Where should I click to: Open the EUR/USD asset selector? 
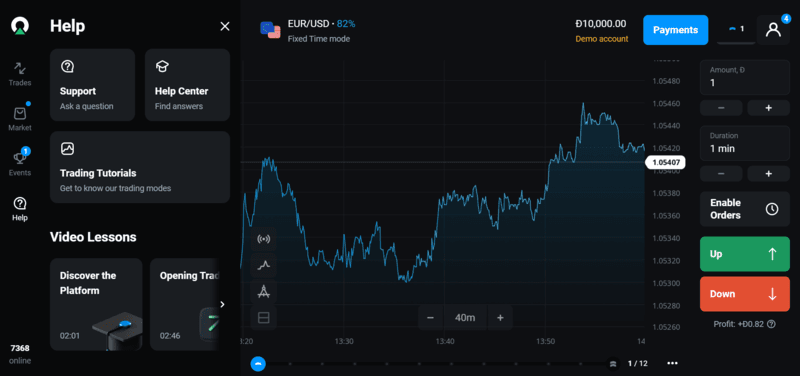pos(308,30)
